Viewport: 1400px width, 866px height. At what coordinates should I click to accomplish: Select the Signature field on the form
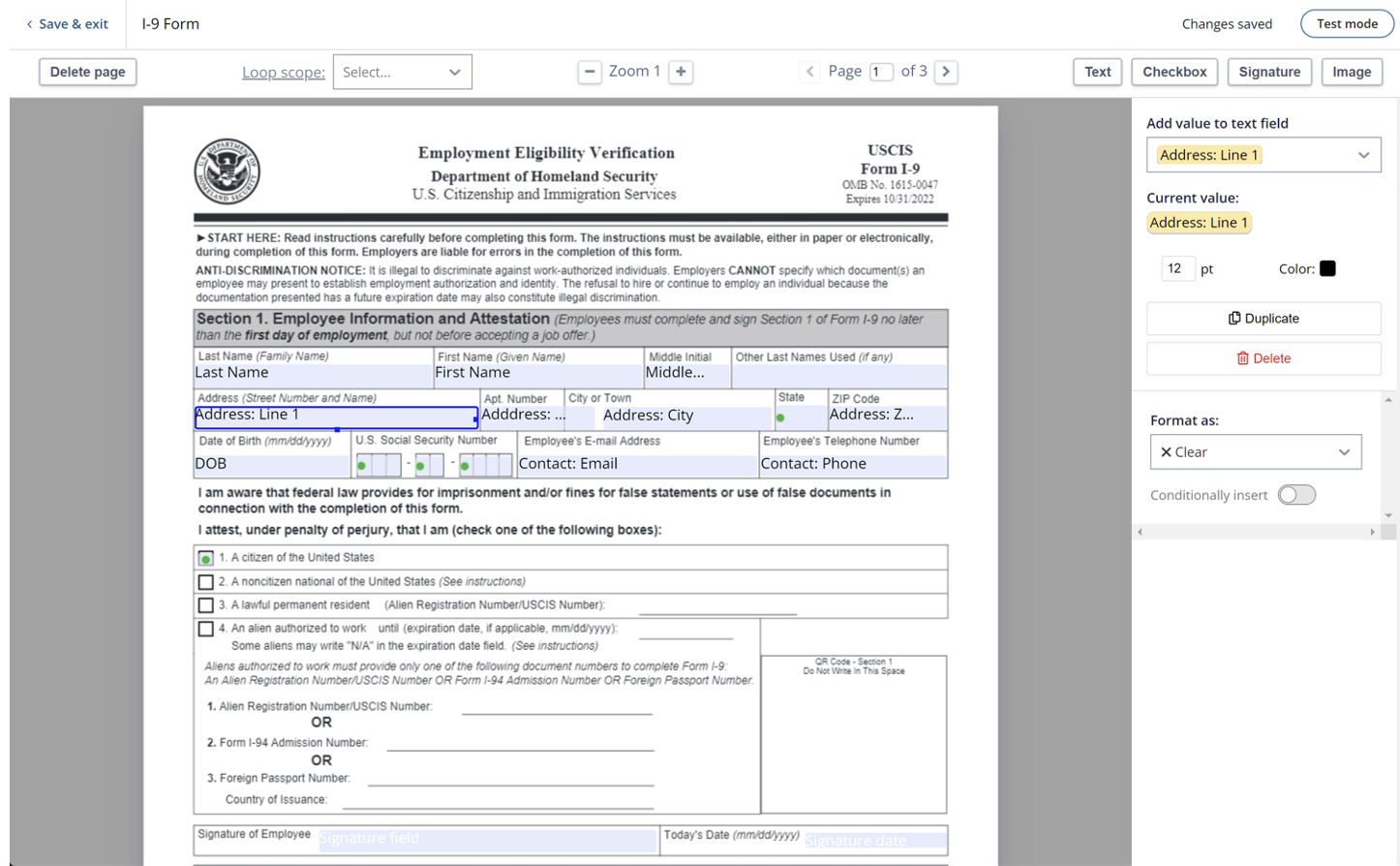tap(487, 839)
